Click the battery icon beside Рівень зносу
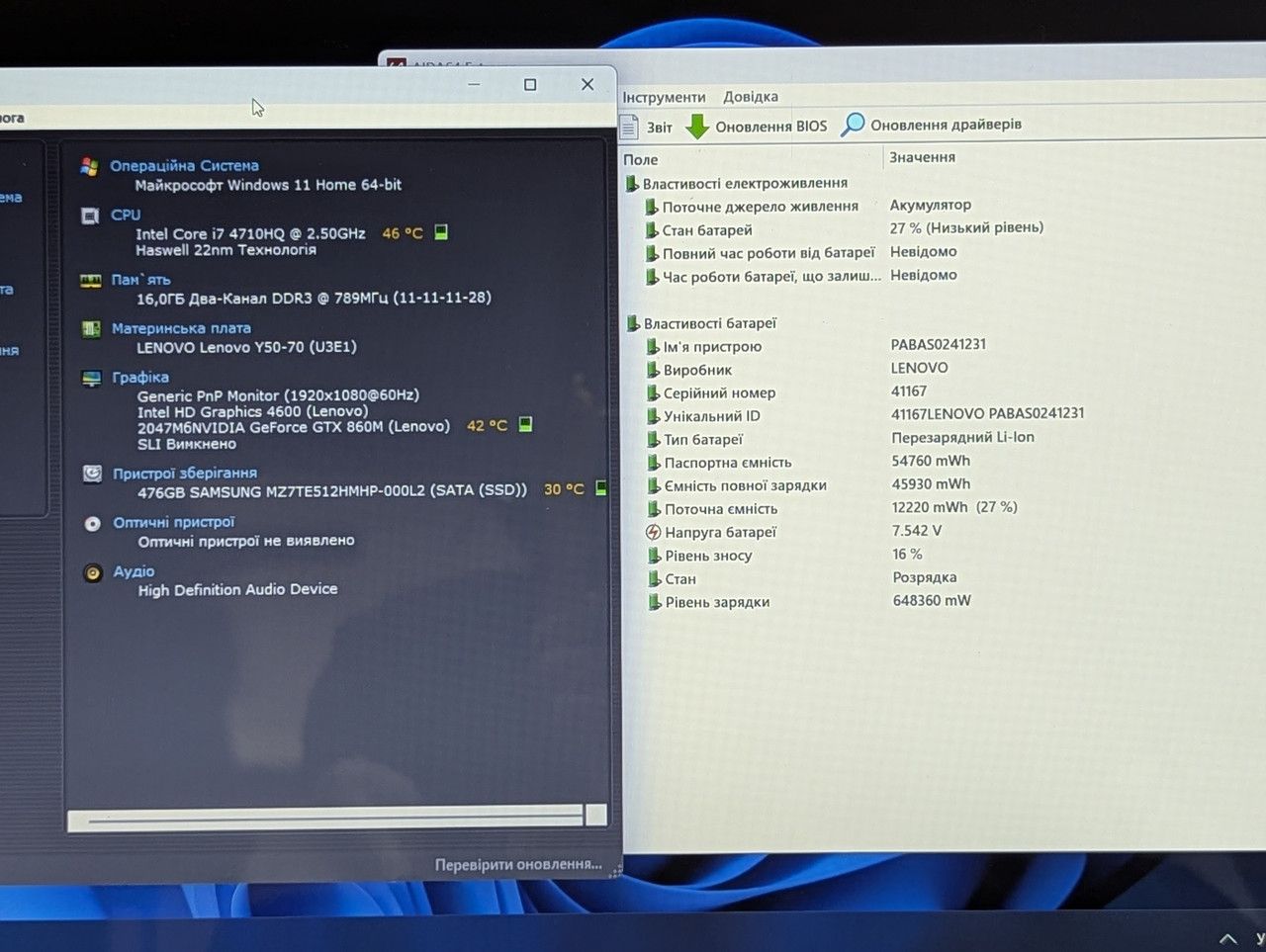Screen dimensions: 1266x952 point(654,556)
